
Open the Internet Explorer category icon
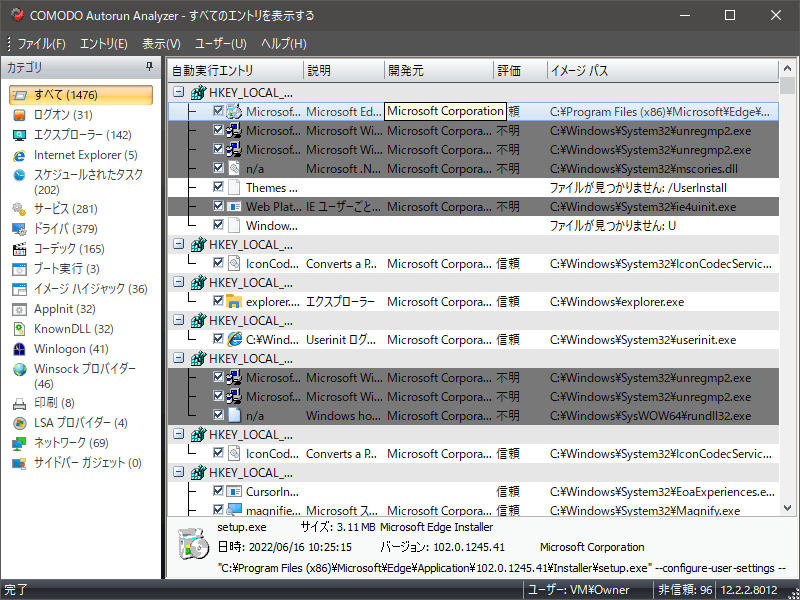[x=19, y=155]
